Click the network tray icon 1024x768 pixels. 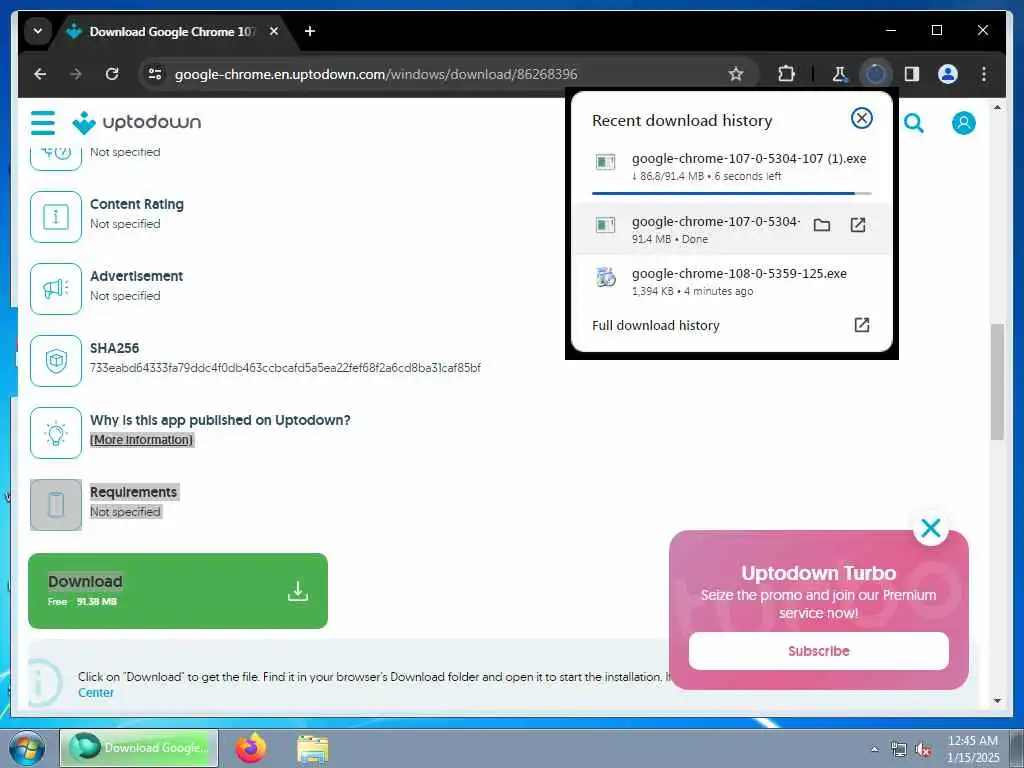[899, 750]
